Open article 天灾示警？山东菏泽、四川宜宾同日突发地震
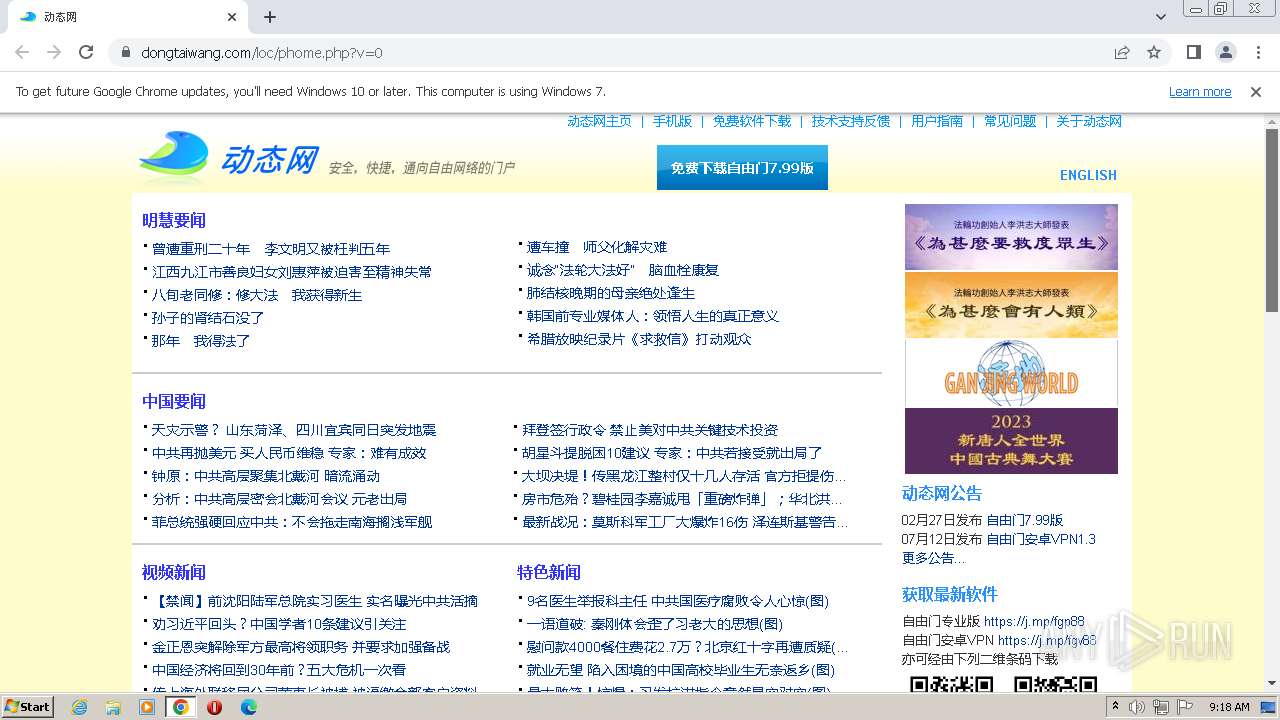 coord(294,430)
